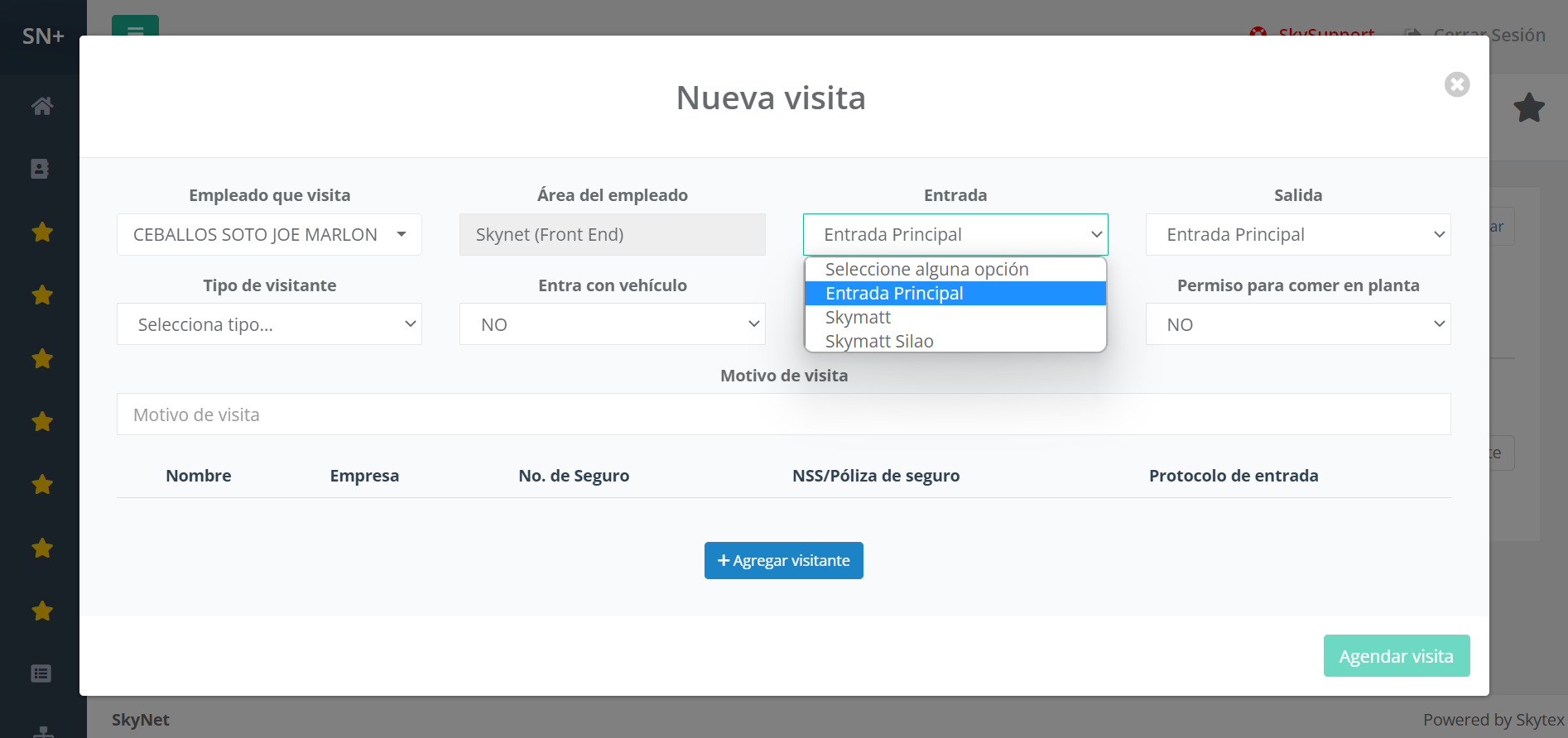Close the Nueva visita dialog
This screenshot has height=738, width=1568.
pos(1457,84)
